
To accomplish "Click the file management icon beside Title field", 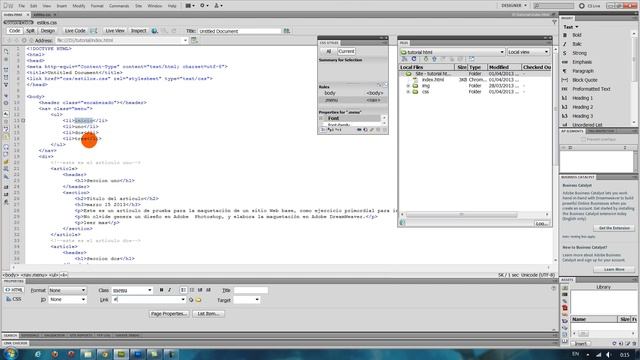I will tap(287, 31).
